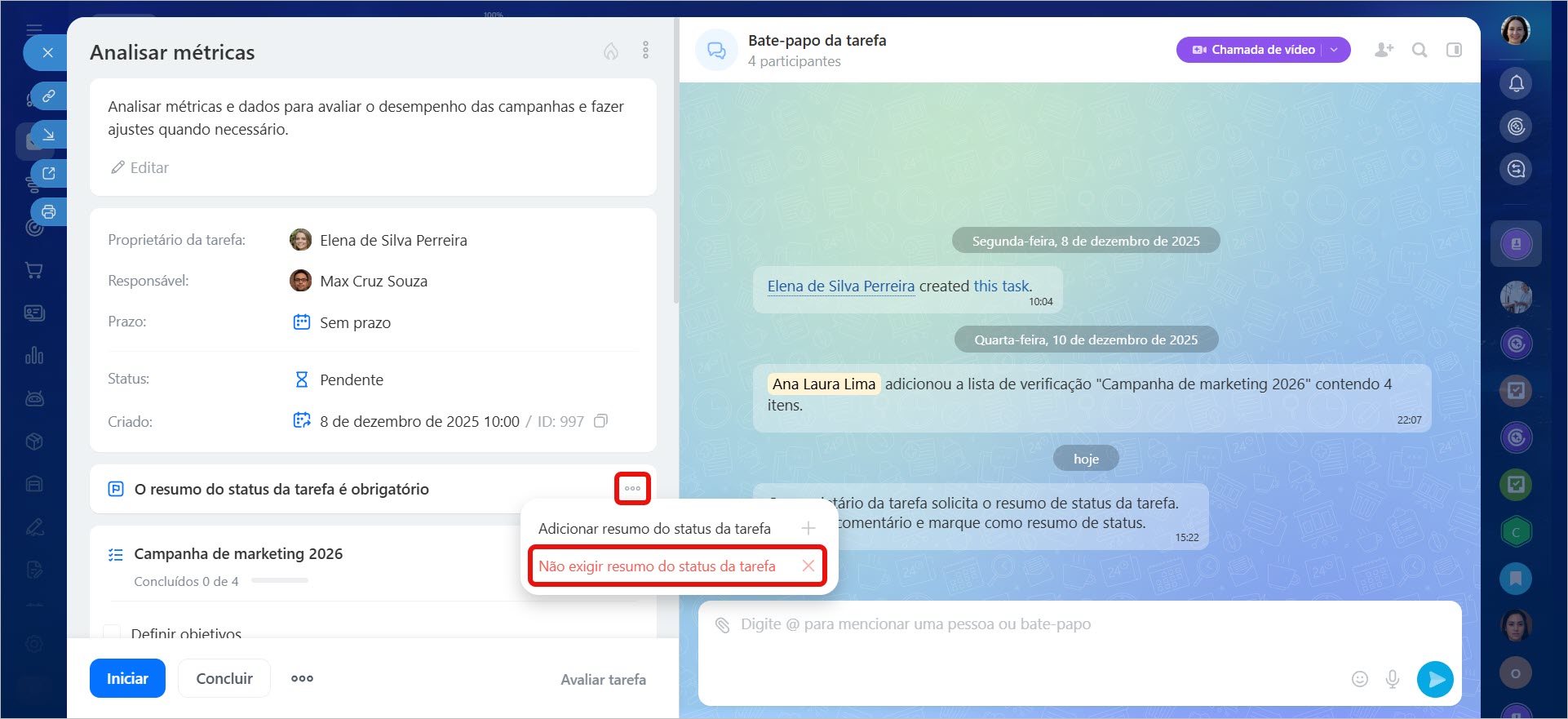
Task: Click the attach file paperclip icon
Action: tap(722, 625)
